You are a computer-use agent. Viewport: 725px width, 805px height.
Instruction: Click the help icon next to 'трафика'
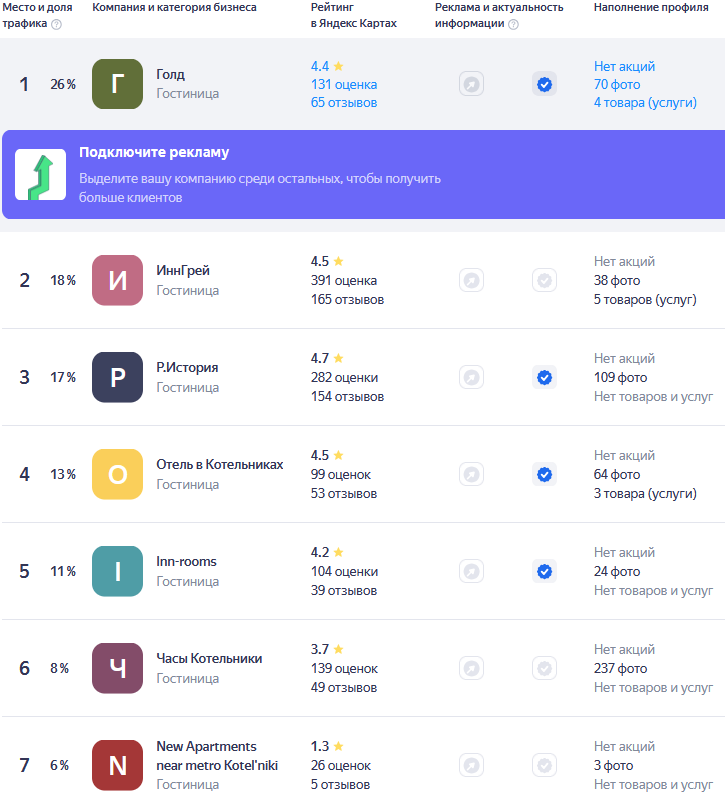(x=56, y=24)
